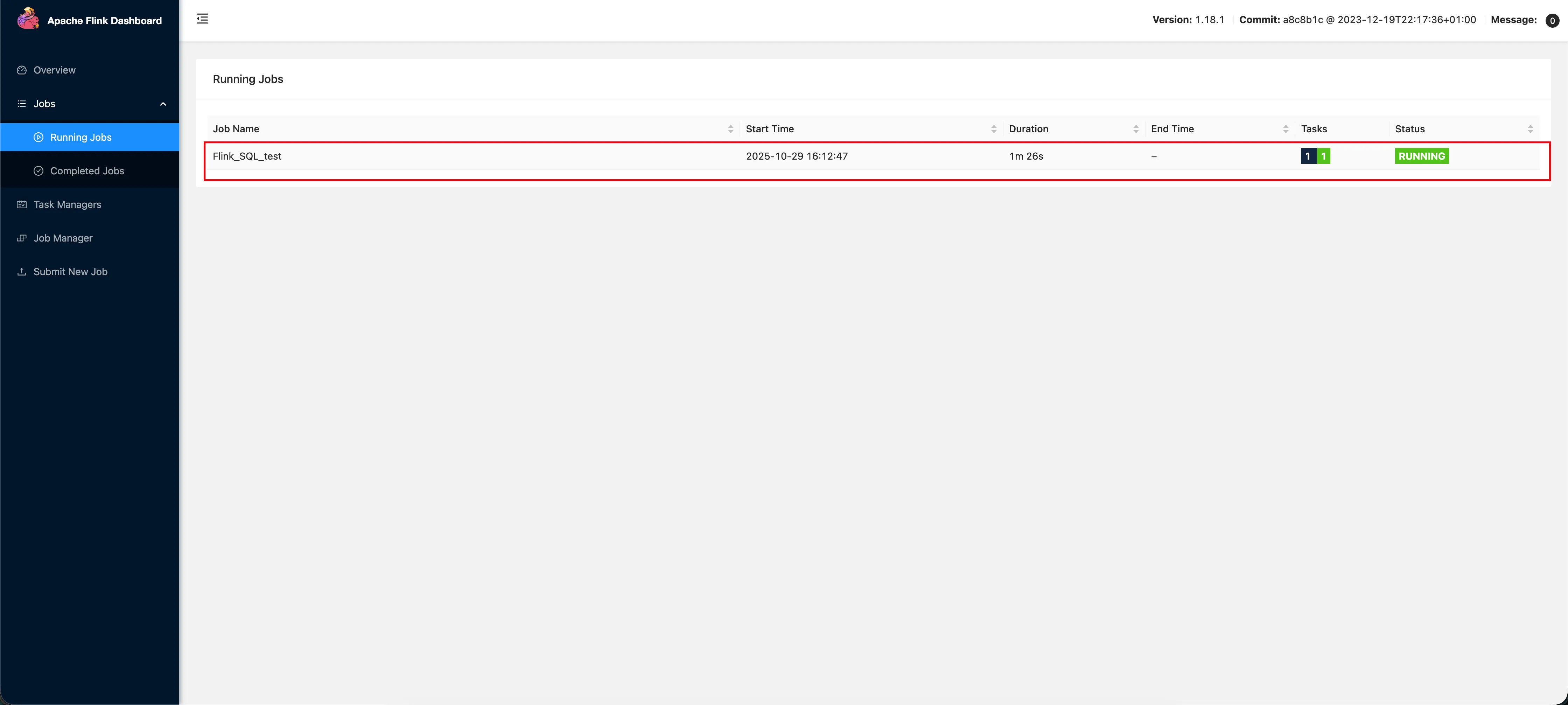Sort by Status column arrows
The width and height of the screenshot is (1568, 705).
(x=1530, y=129)
